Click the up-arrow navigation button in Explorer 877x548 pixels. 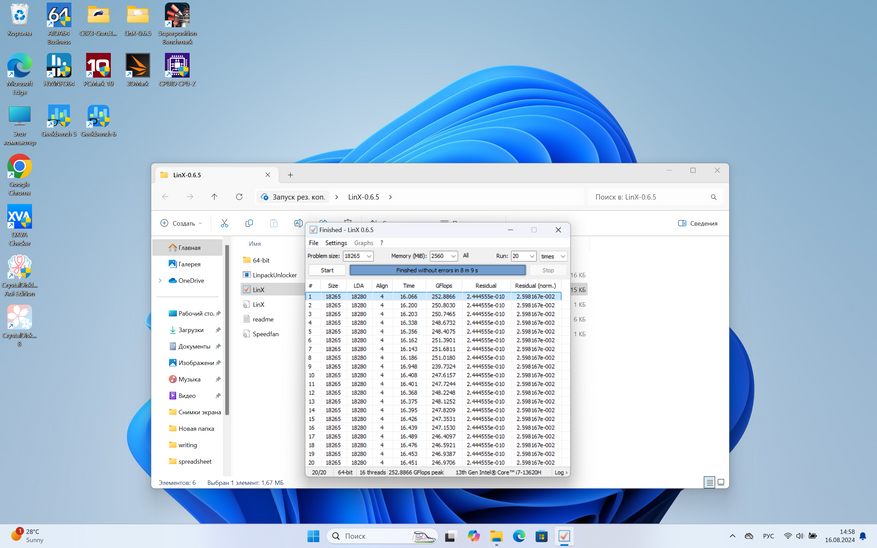click(214, 197)
